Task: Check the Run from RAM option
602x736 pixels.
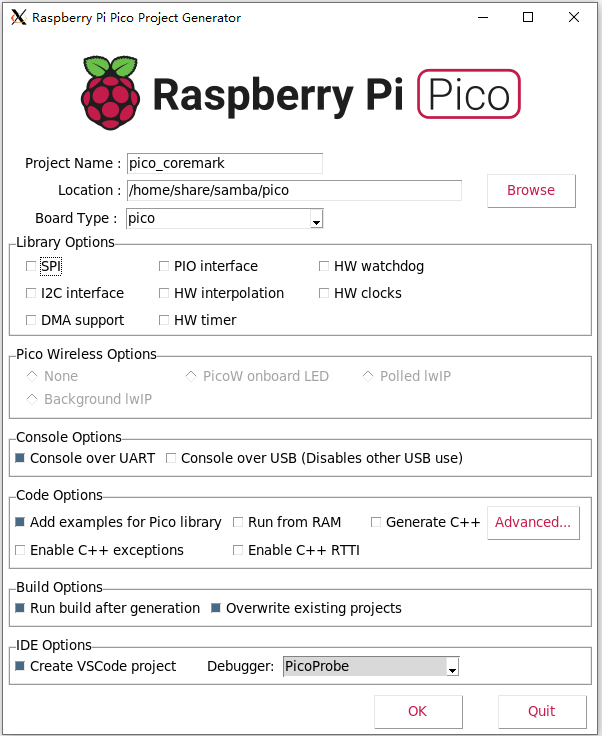Action: click(x=238, y=522)
